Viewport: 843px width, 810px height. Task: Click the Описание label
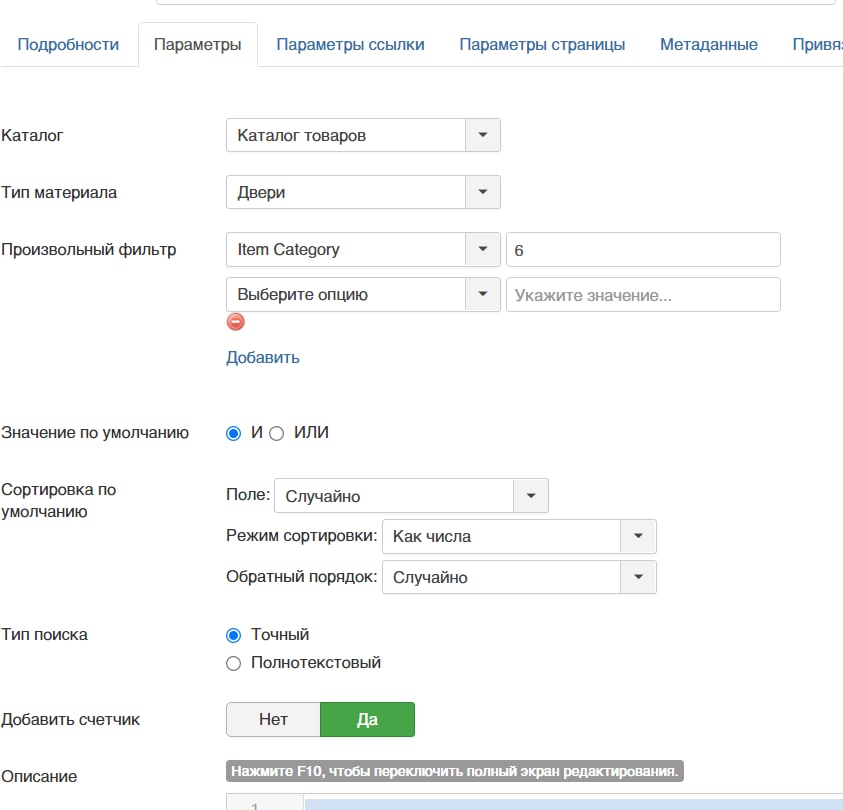[39, 776]
